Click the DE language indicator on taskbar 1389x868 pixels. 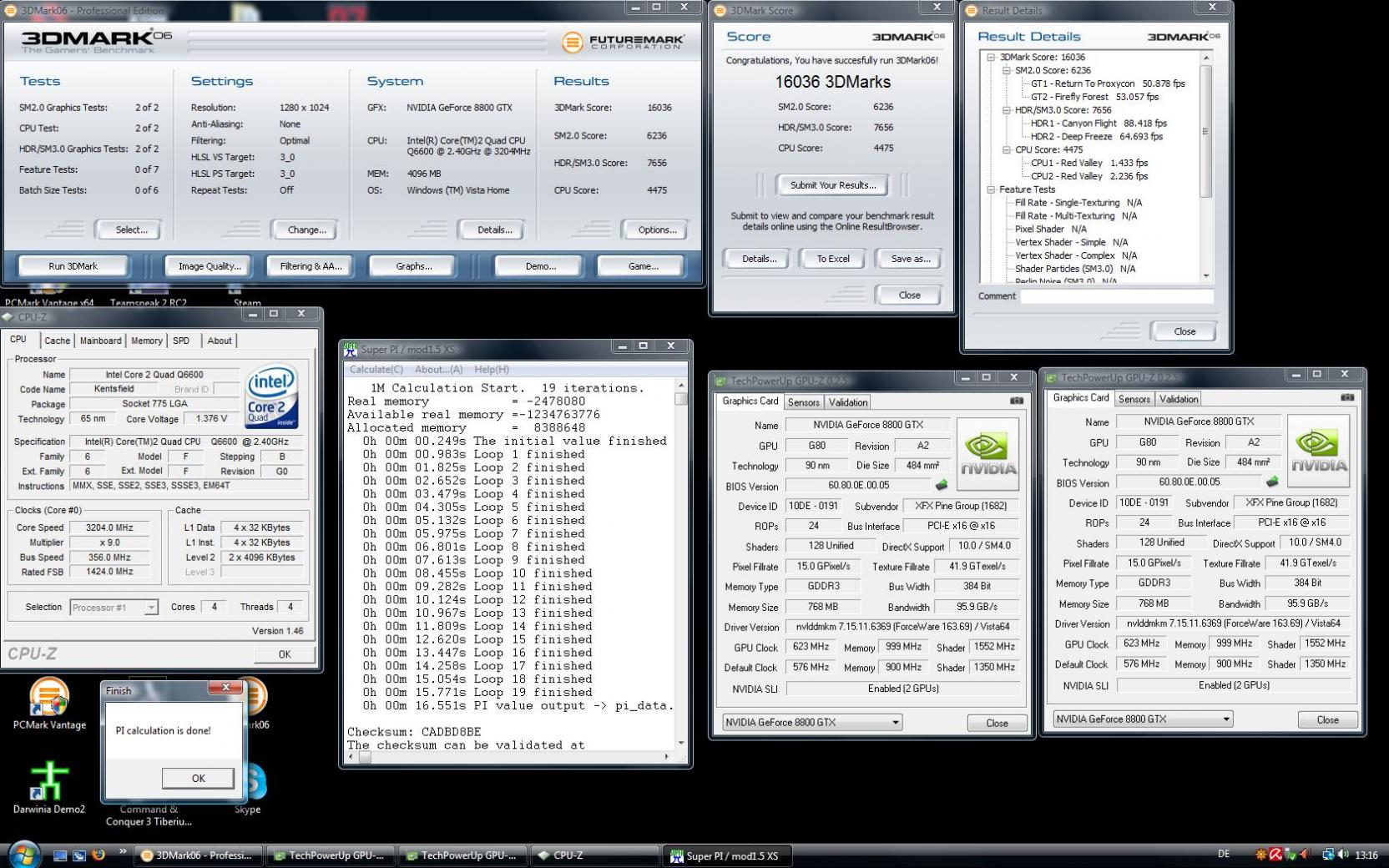coord(1224,854)
